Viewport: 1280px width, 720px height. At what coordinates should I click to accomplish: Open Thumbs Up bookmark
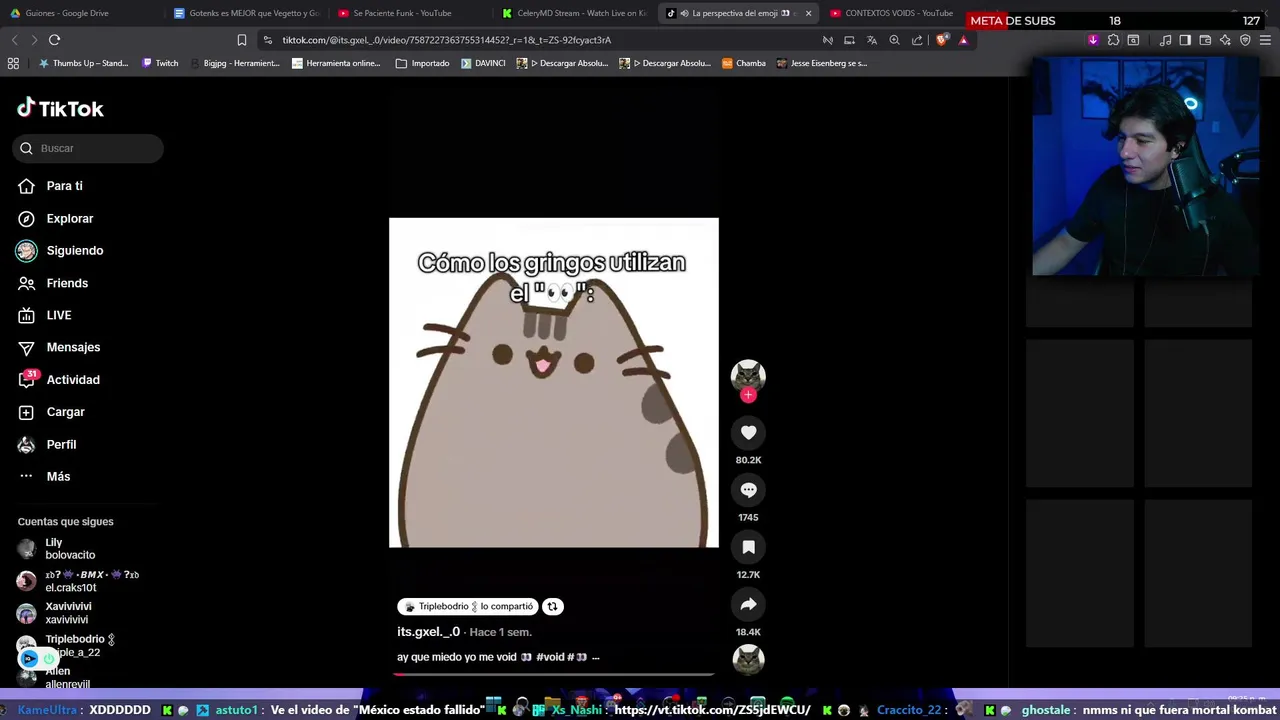click(x=83, y=63)
